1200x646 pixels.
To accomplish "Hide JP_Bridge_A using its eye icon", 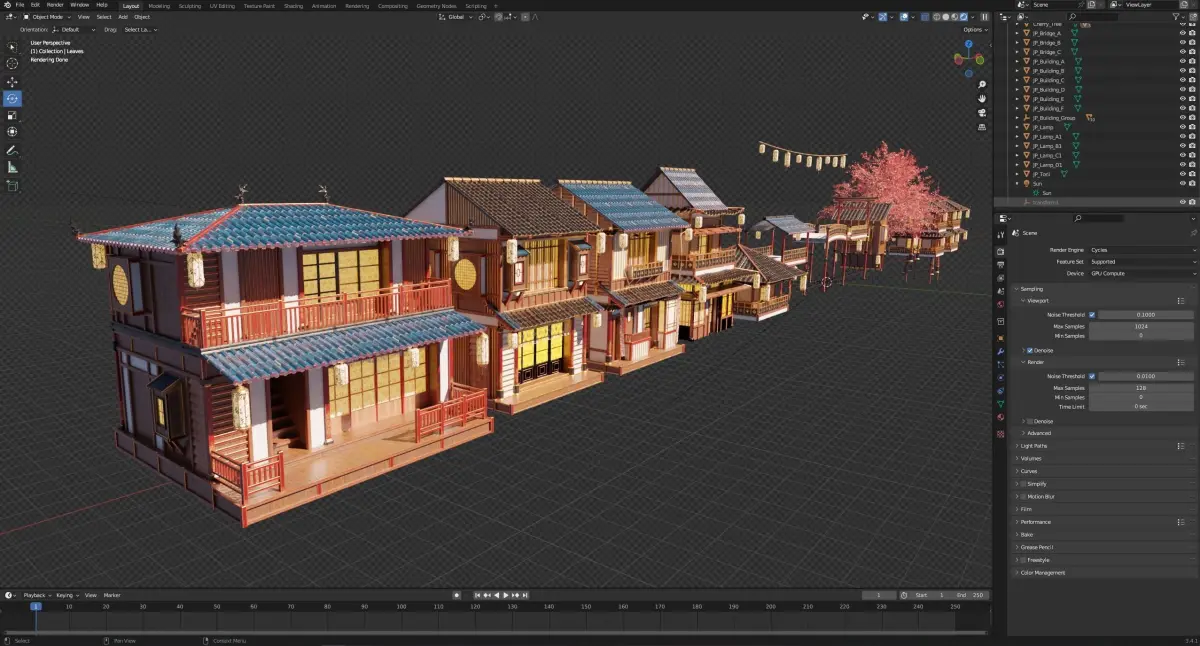I will (1183, 33).
